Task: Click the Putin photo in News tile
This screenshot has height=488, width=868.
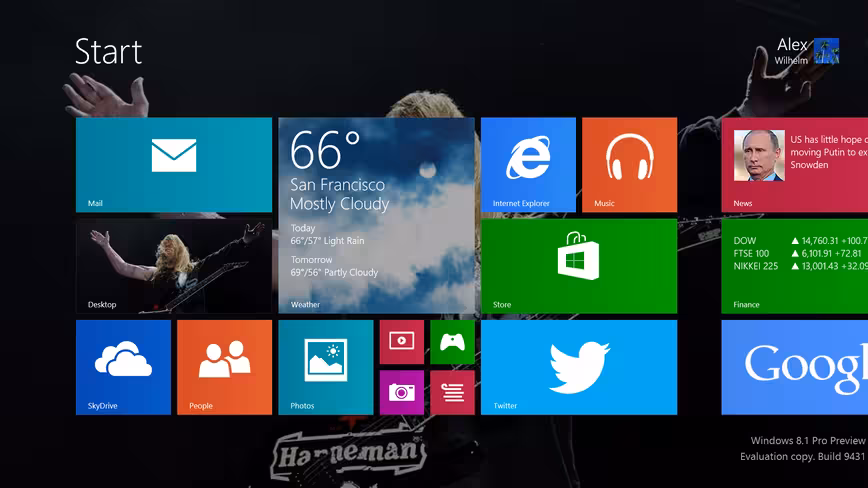Action: click(759, 155)
